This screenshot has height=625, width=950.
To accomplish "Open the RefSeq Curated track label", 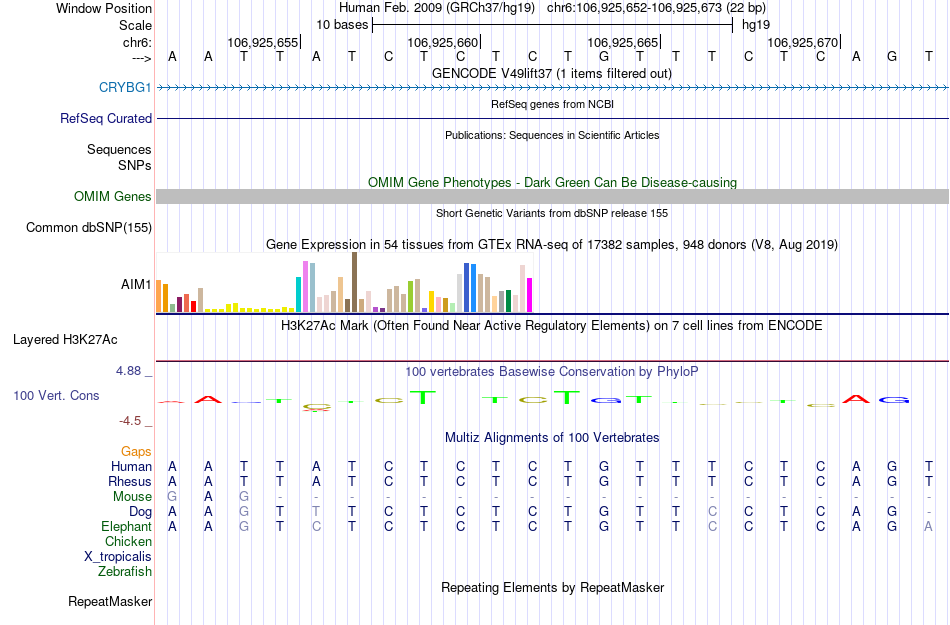I will [105, 118].
